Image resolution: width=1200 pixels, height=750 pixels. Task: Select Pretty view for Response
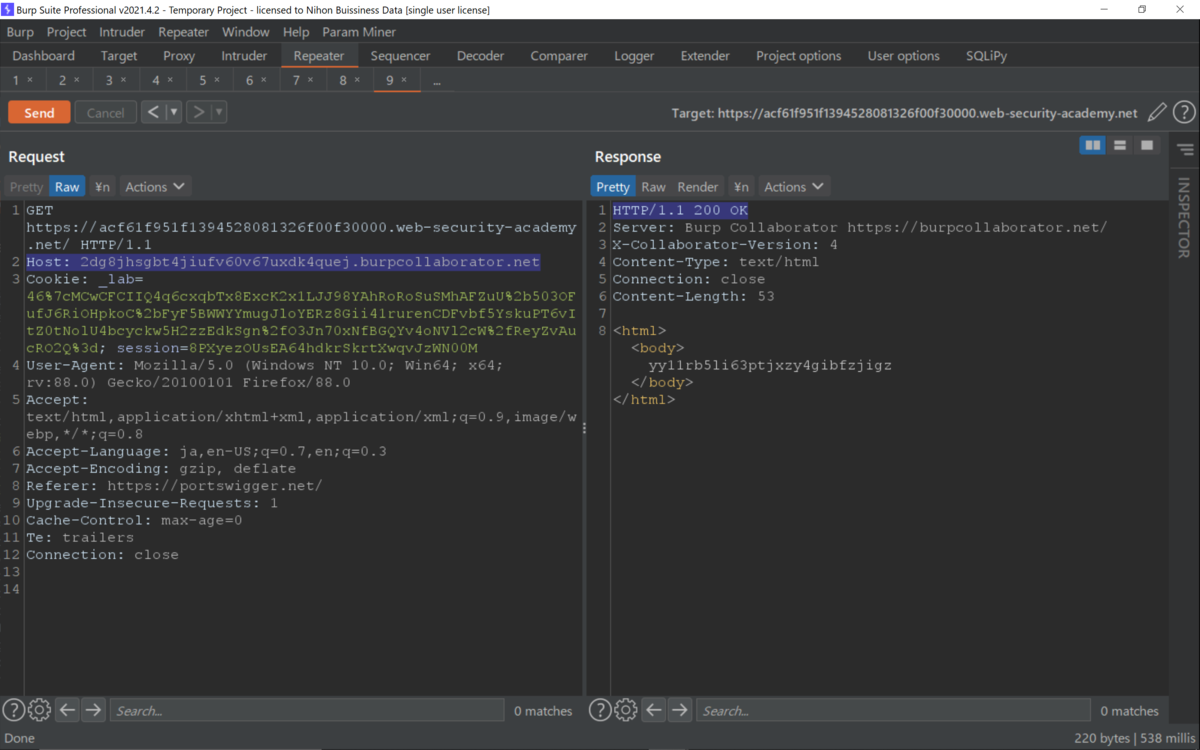[x=613, y=187]
